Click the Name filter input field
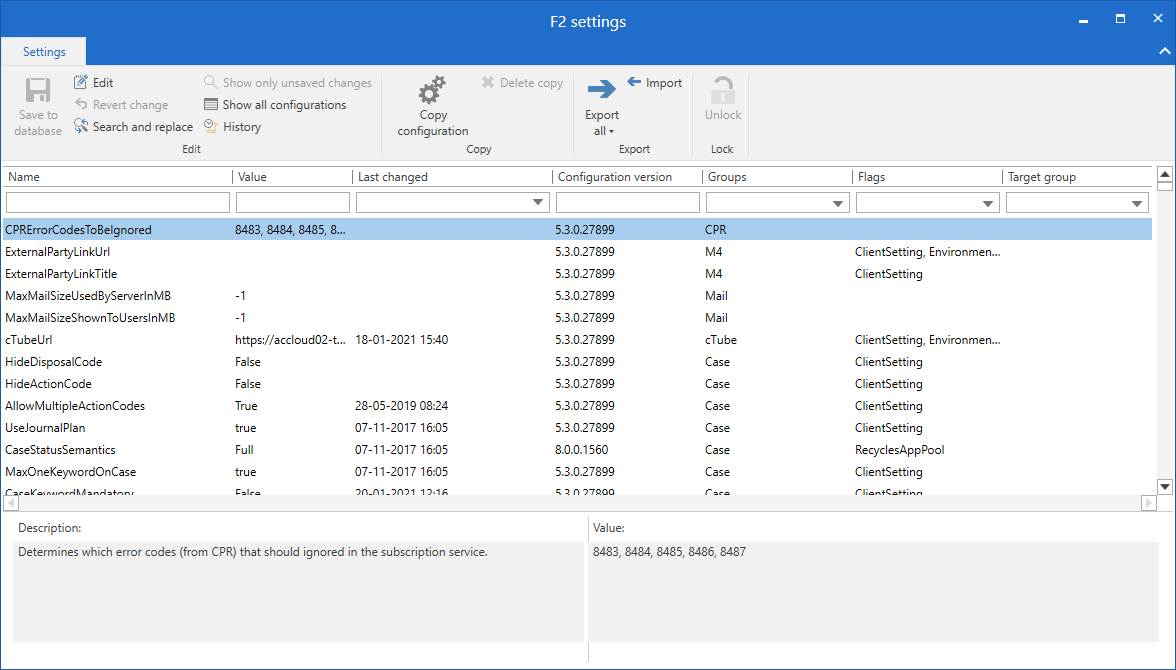This screenshot has width=1176, height=670. coord(117,203)
